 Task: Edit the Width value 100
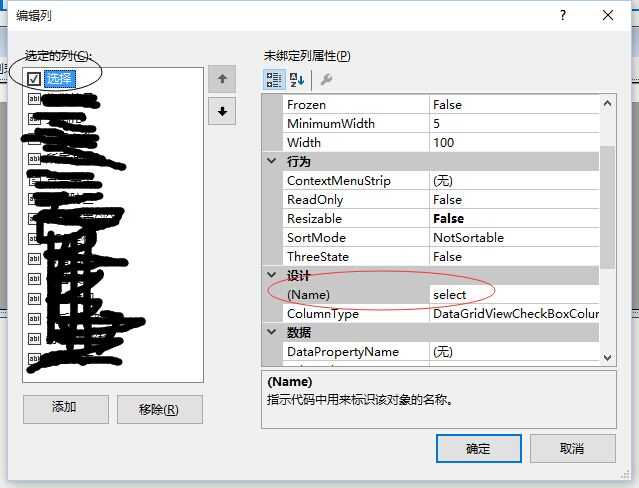pyautogui.click(x=514, y=143)
